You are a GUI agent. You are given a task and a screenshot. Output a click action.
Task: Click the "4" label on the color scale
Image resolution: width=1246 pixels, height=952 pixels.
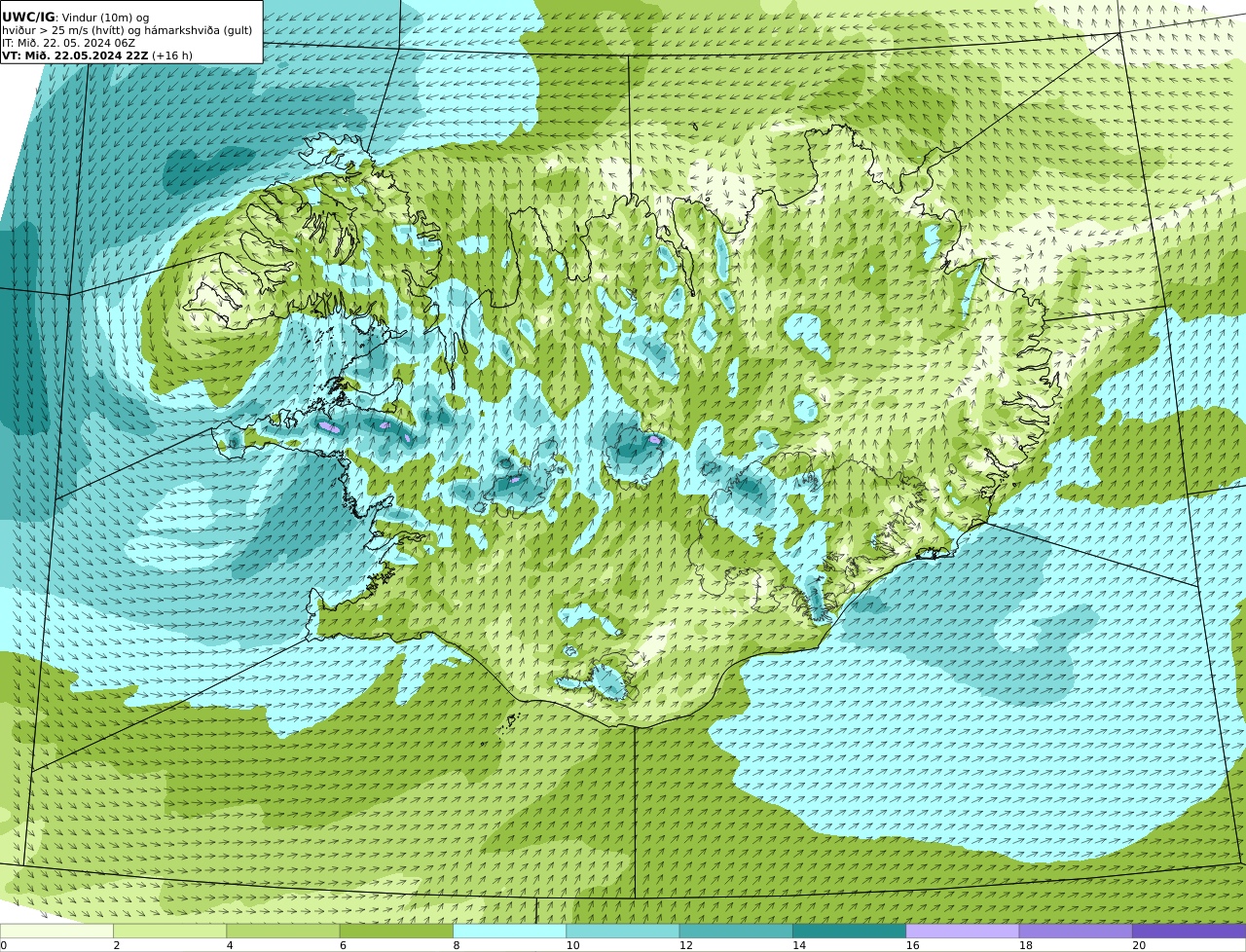230,945
